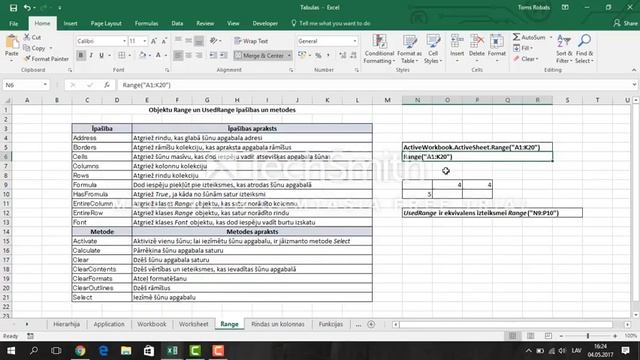Image resolution: width=640 pixels, height=360 pixels.
Task: Open the Clear dropdown
Action: coord(526,59)
